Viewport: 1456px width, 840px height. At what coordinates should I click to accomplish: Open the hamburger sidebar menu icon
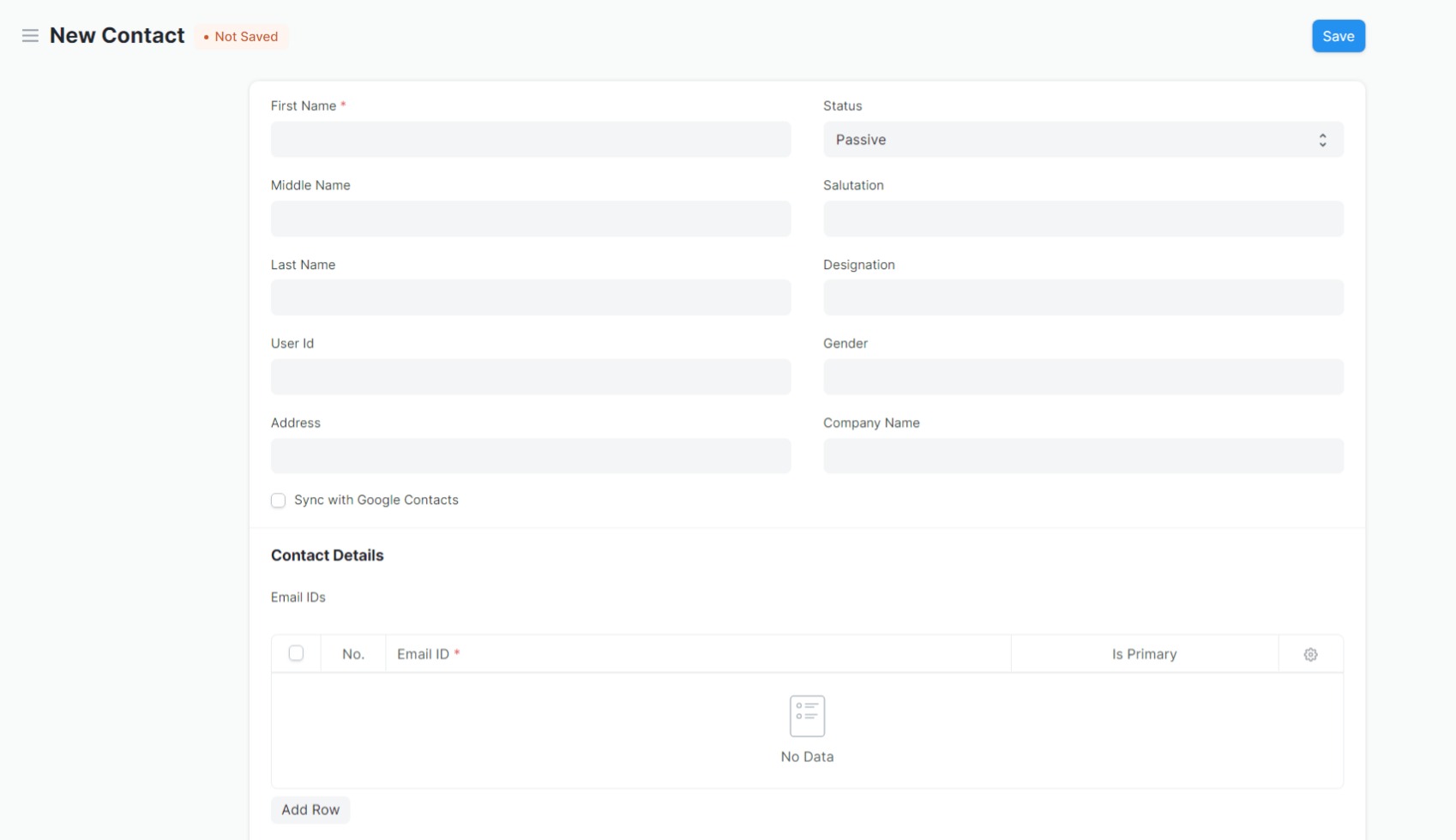30,36
